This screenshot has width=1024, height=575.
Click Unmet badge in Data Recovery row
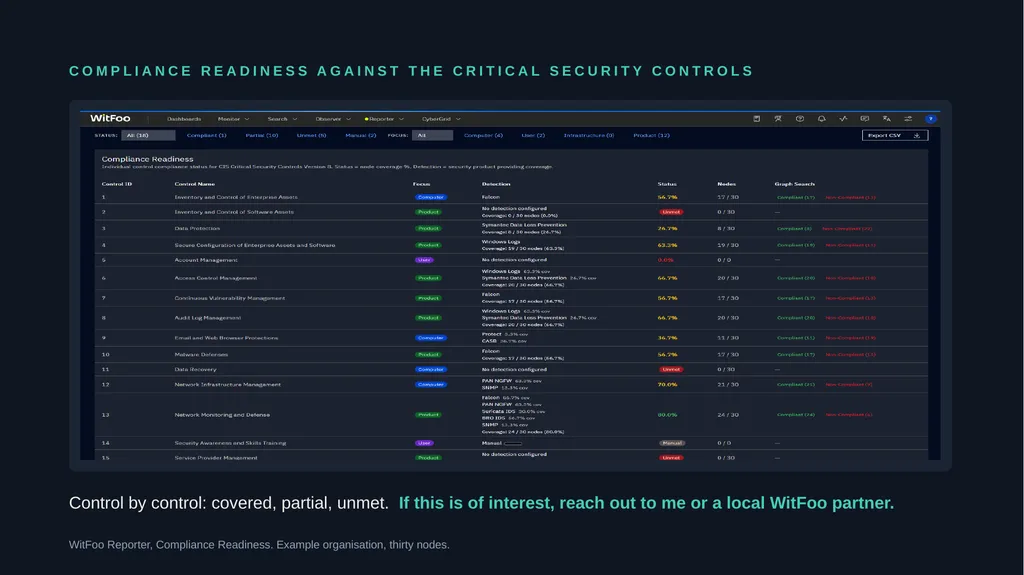coord(671,370)
